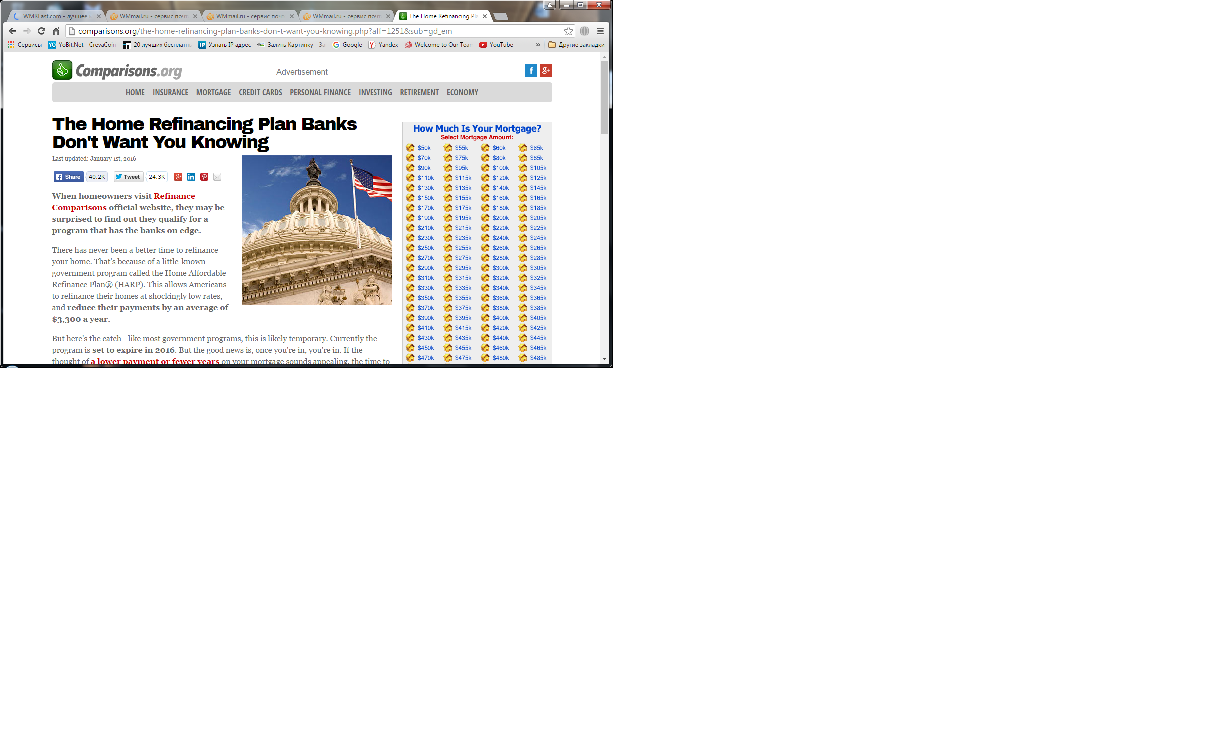Reload the page with the refresh icon
Screen dimensions: 1226x736
tap(41, 31)
